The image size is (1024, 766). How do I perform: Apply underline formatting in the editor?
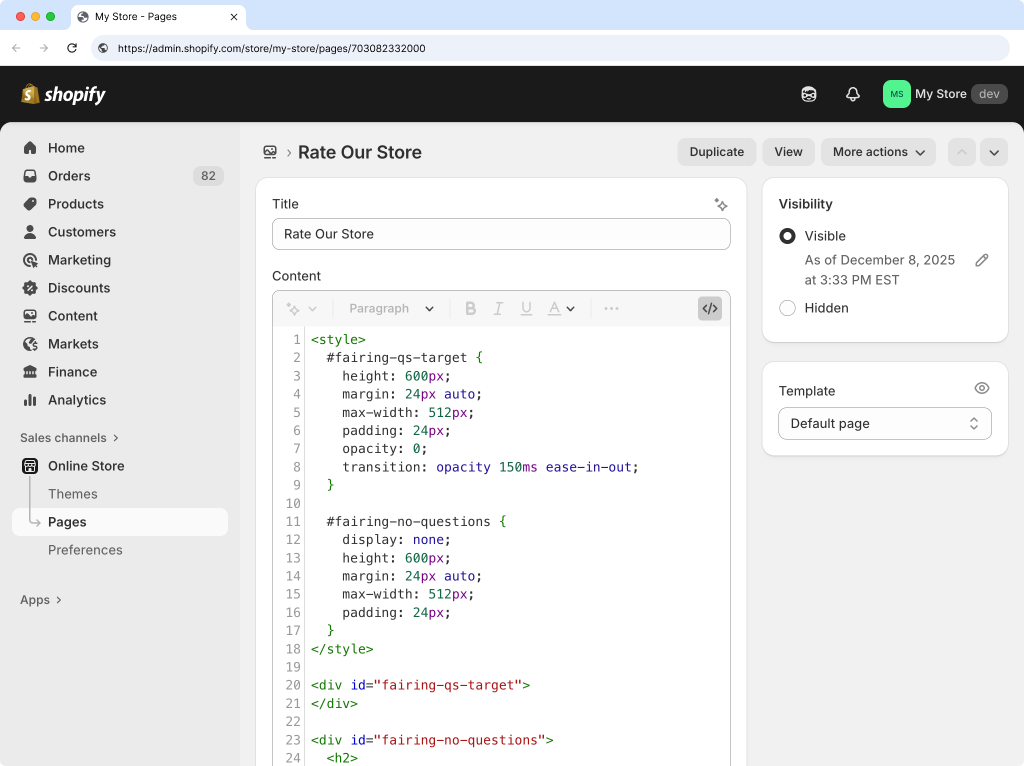[526, 308]
